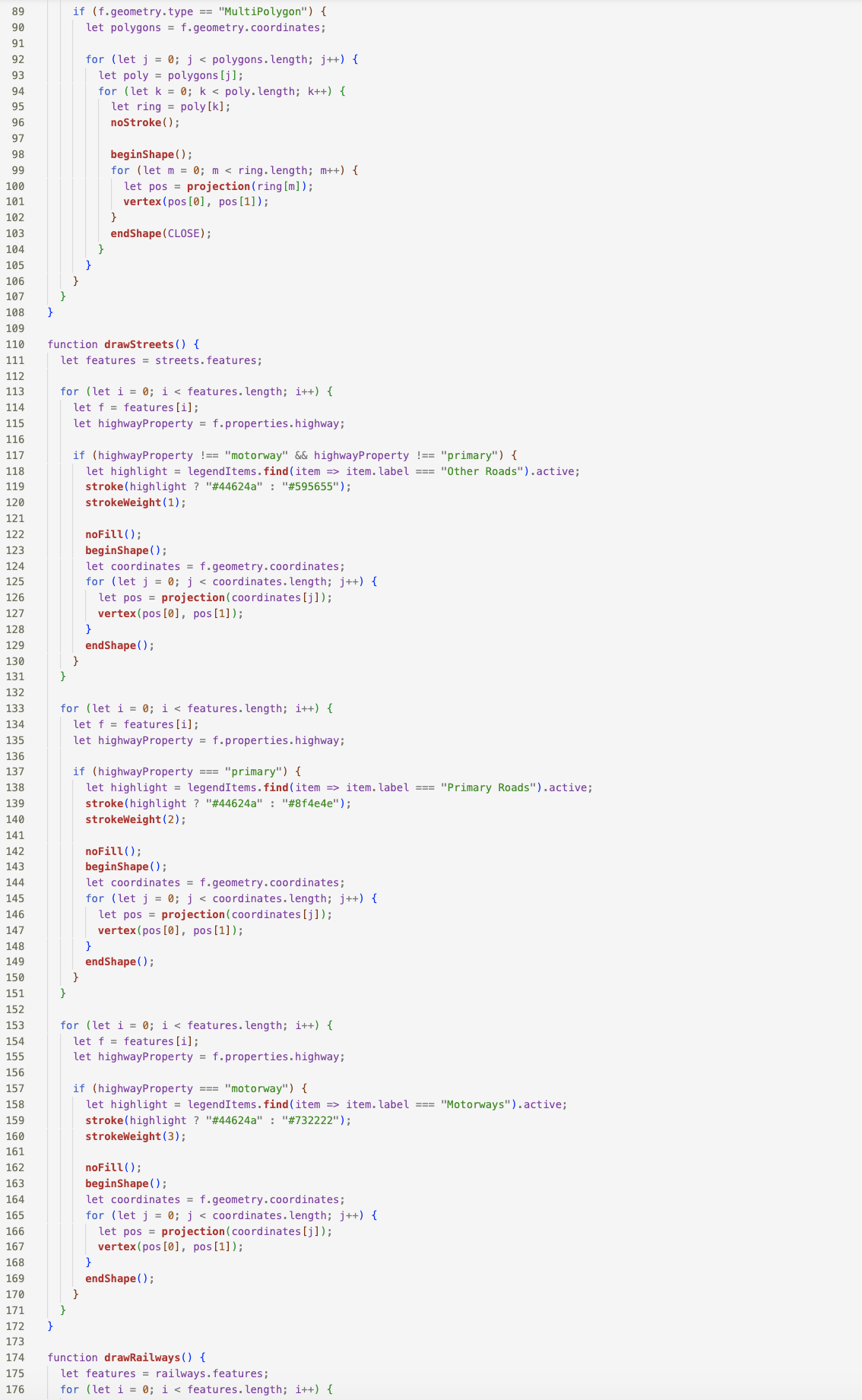Click line number 153 in the gutter
This screenshot has width=862, height=1400.
click(x=16, y=1025)
